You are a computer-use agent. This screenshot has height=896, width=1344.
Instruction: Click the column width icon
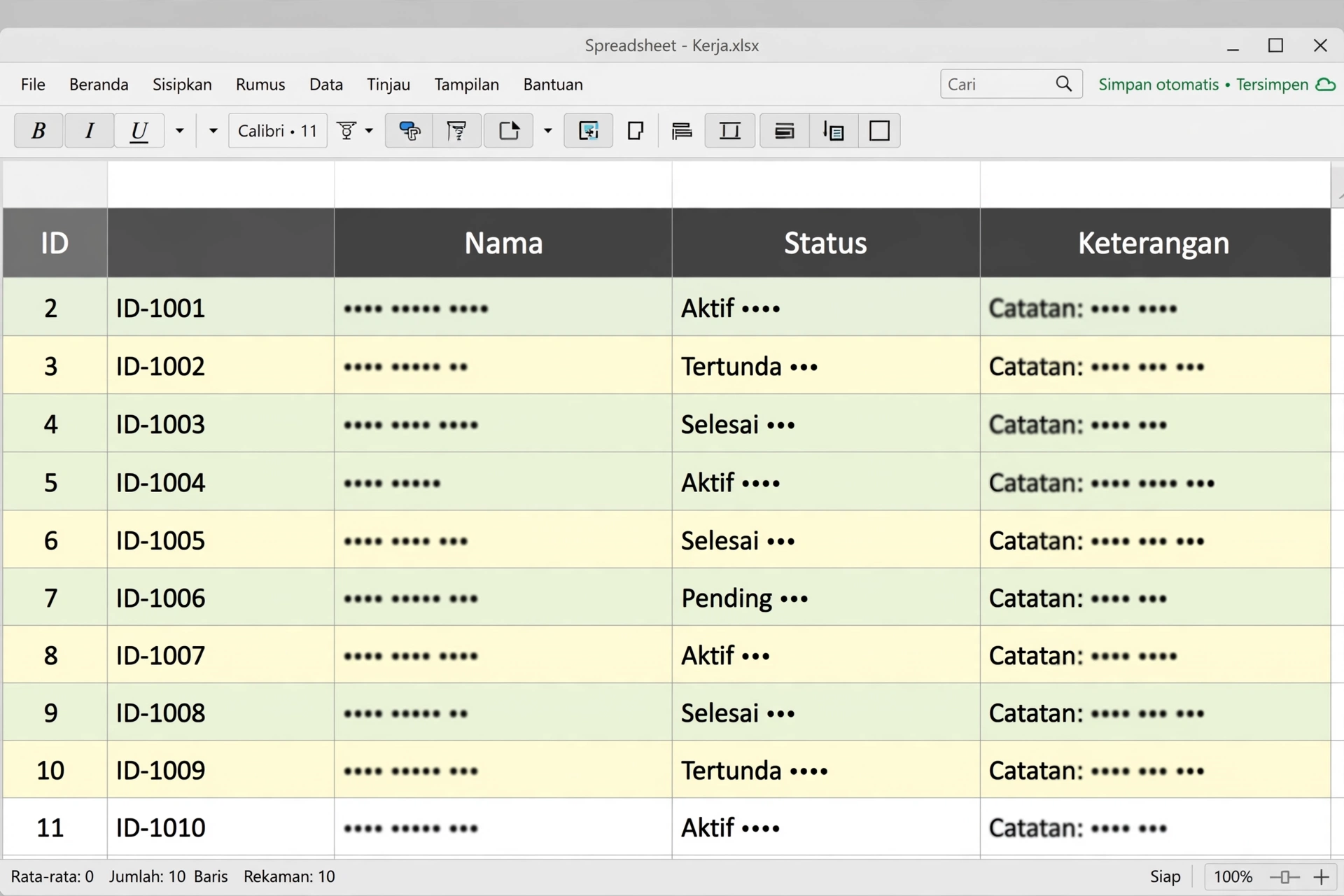tap(730, 131)
